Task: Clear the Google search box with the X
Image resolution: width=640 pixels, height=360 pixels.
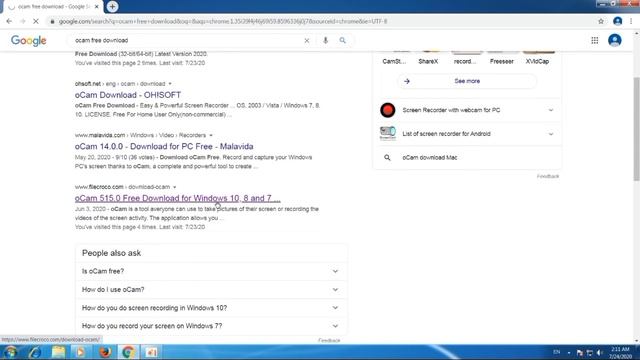Action: [307, 40]
